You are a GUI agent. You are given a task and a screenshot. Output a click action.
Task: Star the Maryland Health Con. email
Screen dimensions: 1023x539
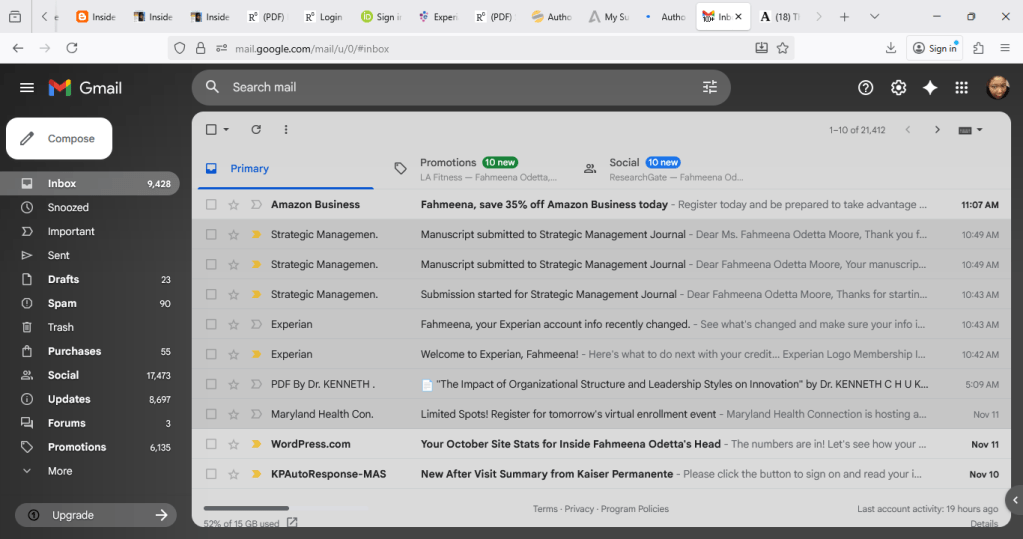[234, 414]
